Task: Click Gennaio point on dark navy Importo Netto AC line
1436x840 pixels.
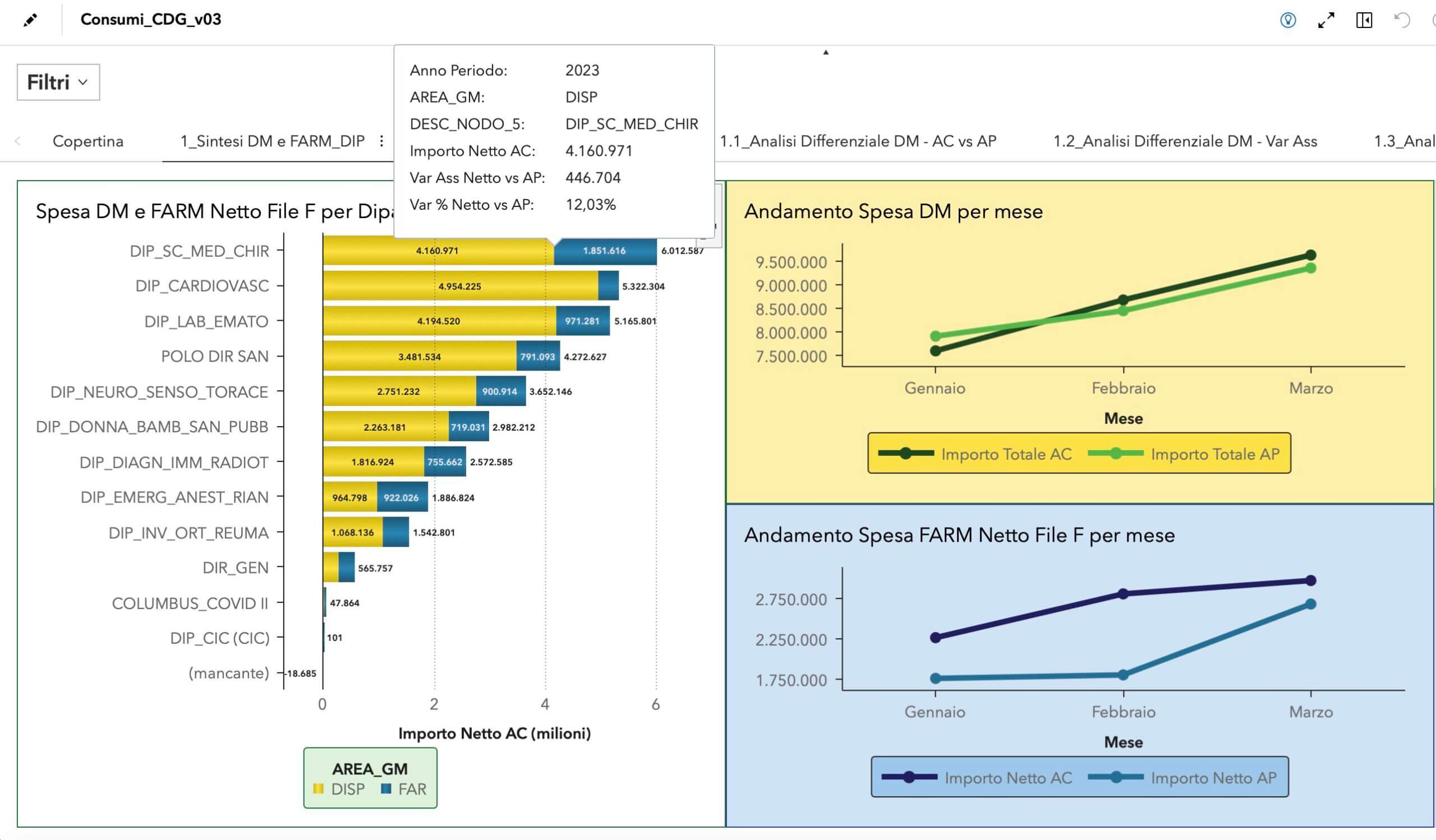Action: (x=935, y=637)
